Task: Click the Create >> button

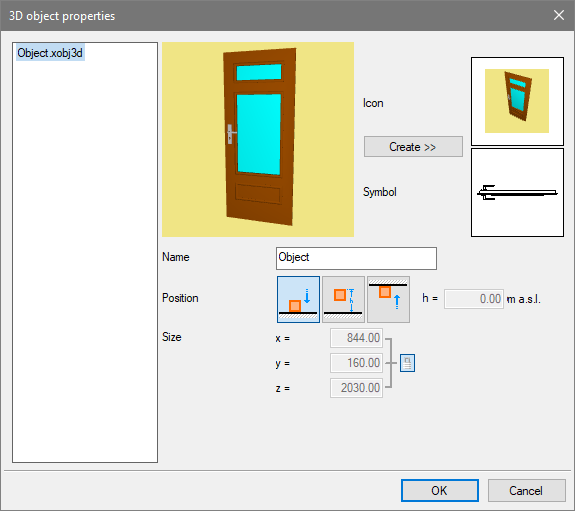Action: (x=413, y=147)
